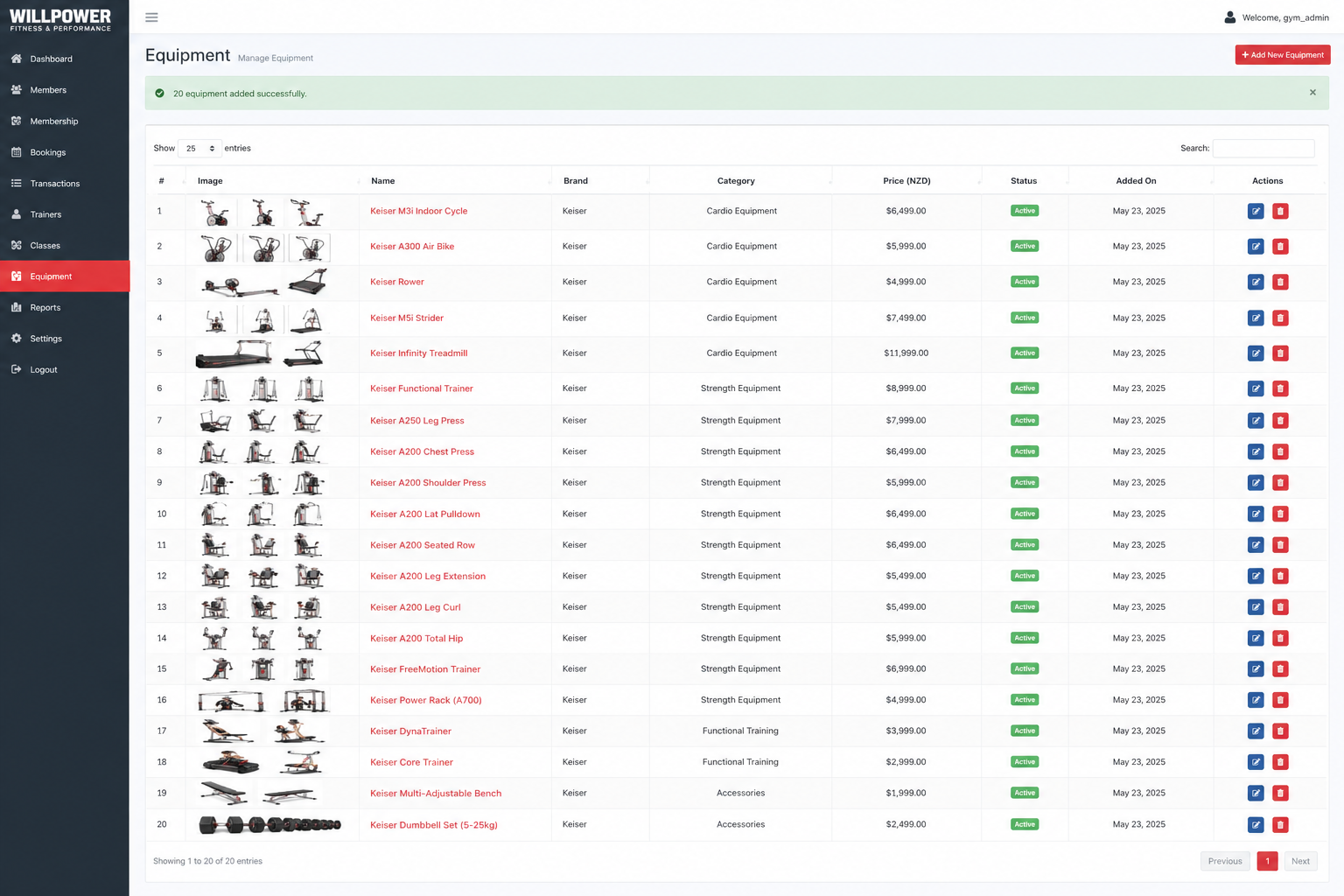Delete Keiser DynaTrainer equipment
The height and width of the screenshot is (896, 1344).
(1280, 731)
